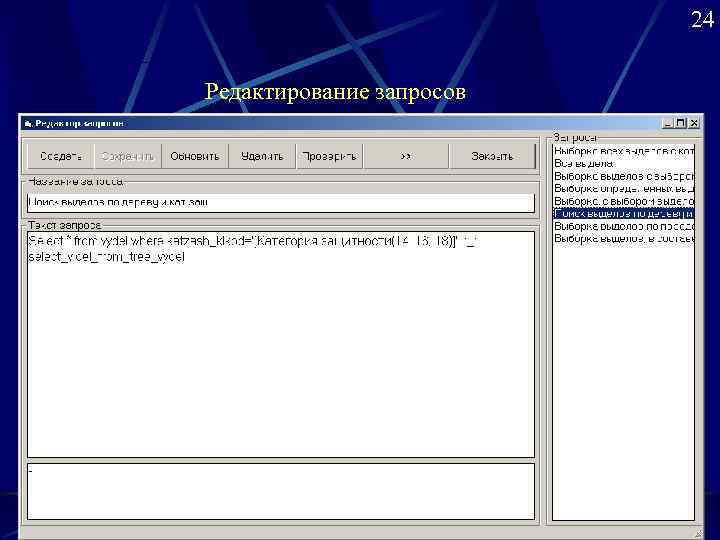Click the Создать button

tap(60, 157)
